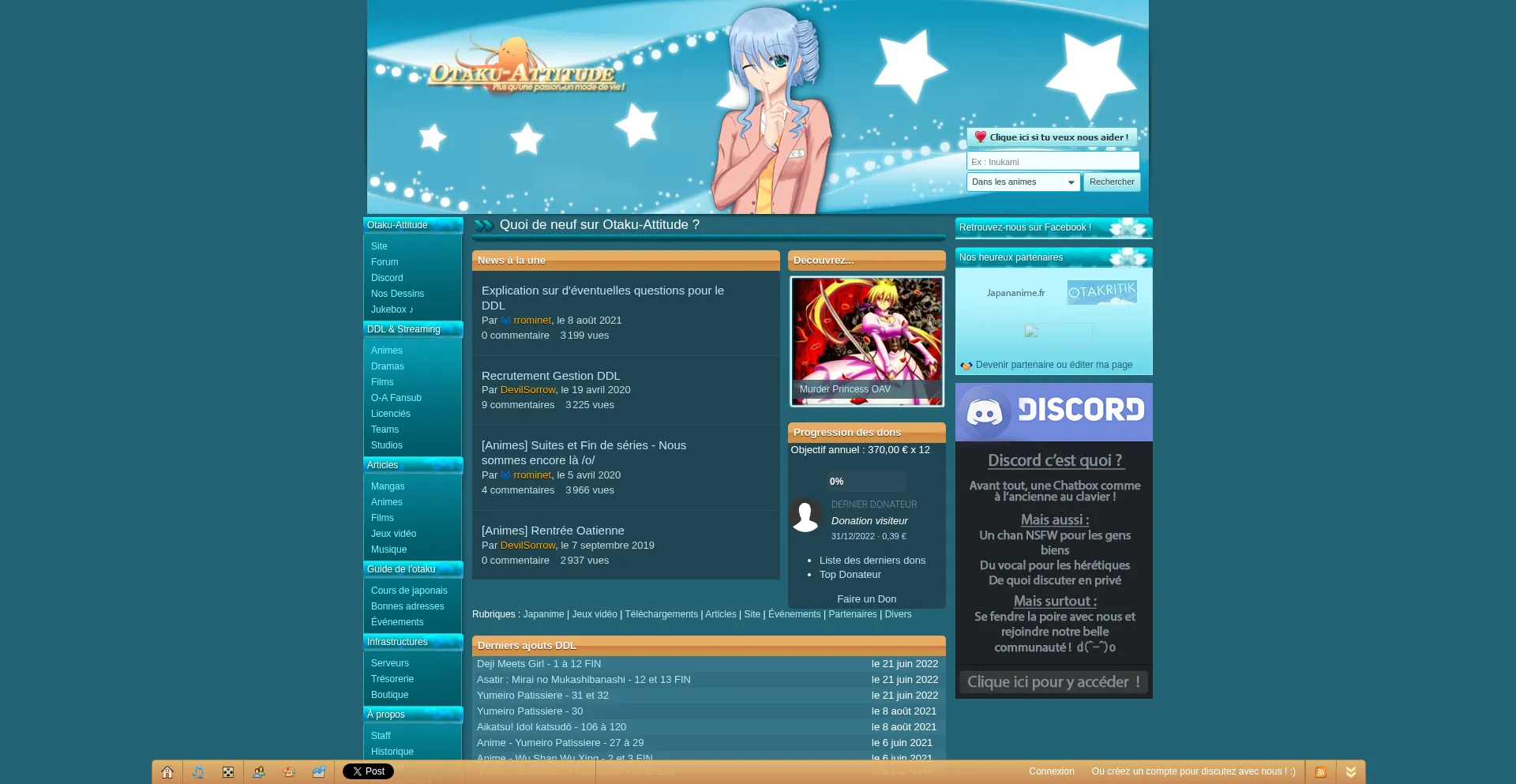Open the music note icon in bottom bar
1516x784 pixels.
pos(197,772)
